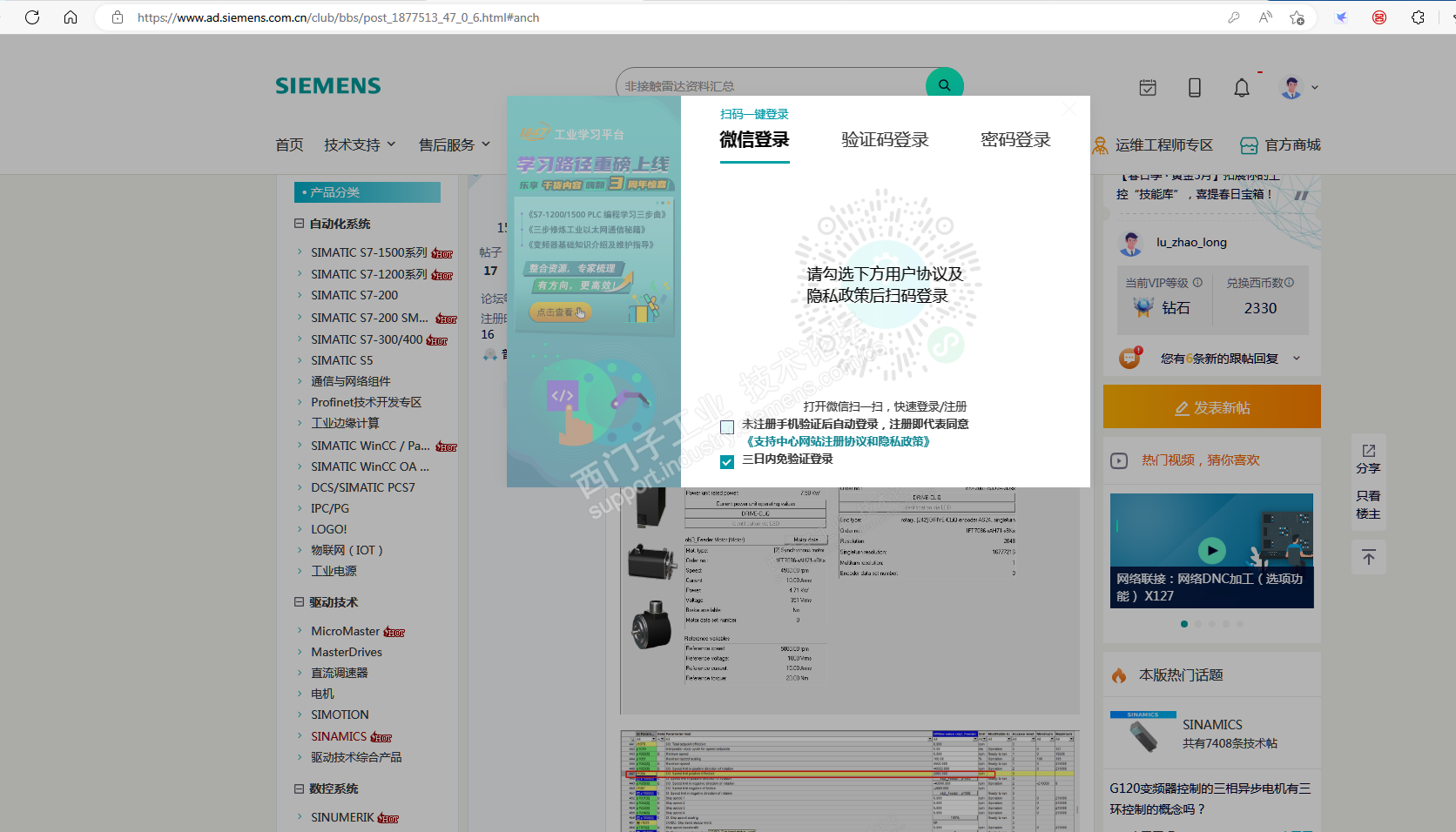This screenshot has width=1456, height=832.
Task: Click the user avatar in header
Action: 1291,87
